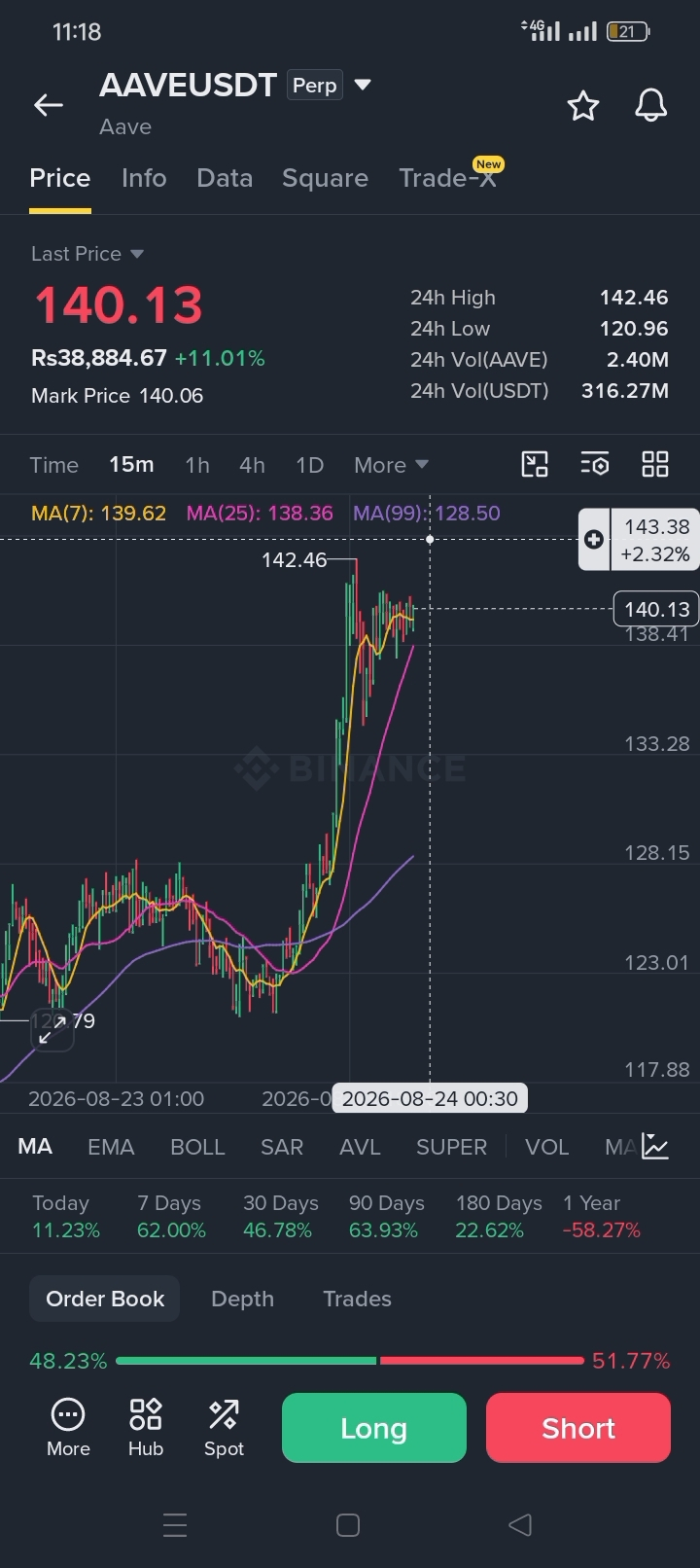Viewport: 700px width, 1568px height.
Task: Tap the MA(99) 128.50 legend
Action: 427,513
